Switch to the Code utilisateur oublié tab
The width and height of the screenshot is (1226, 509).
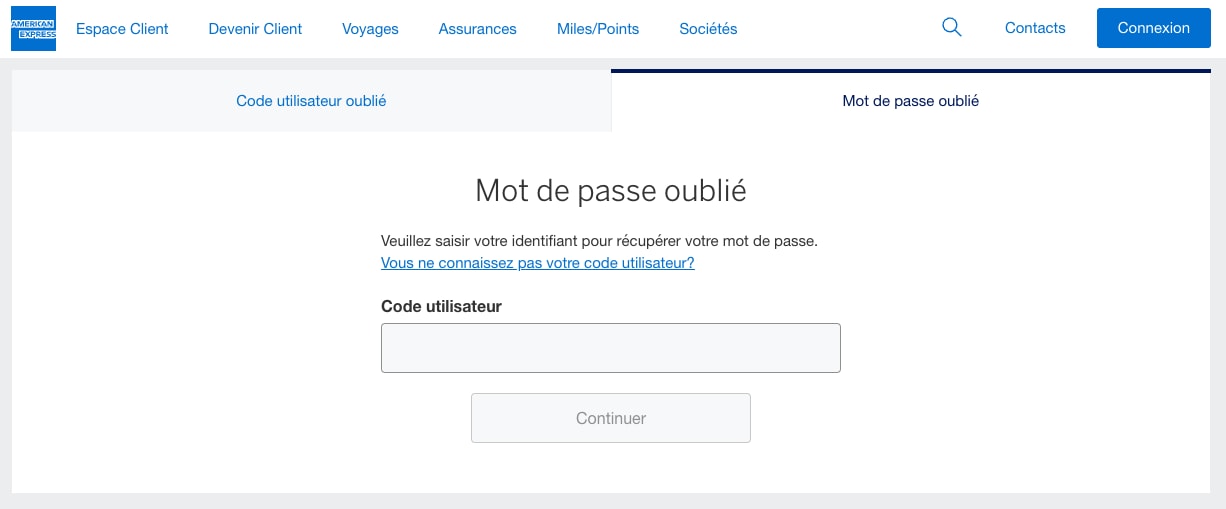point(311,101)
